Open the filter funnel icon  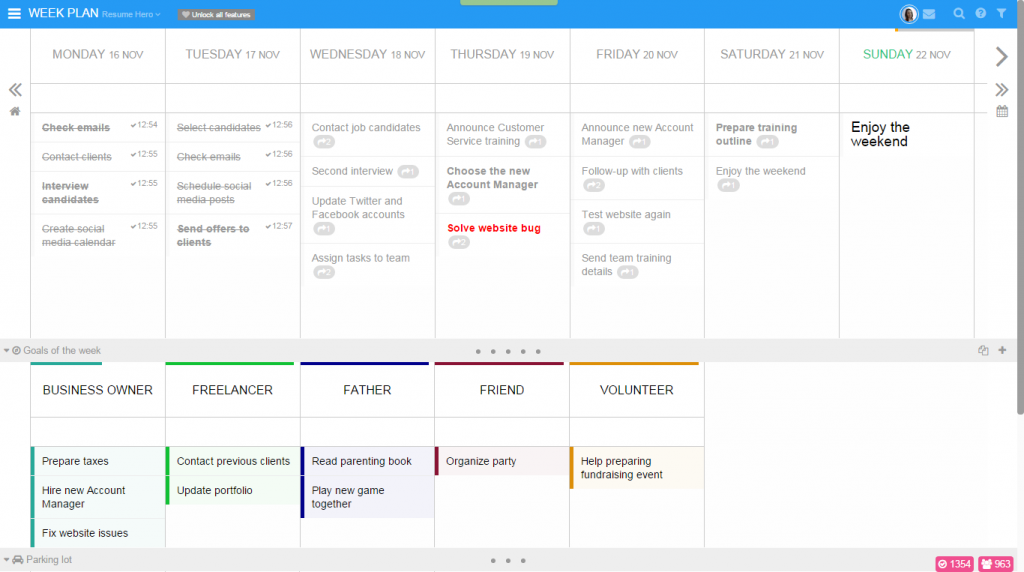[x=1002, y=14]
